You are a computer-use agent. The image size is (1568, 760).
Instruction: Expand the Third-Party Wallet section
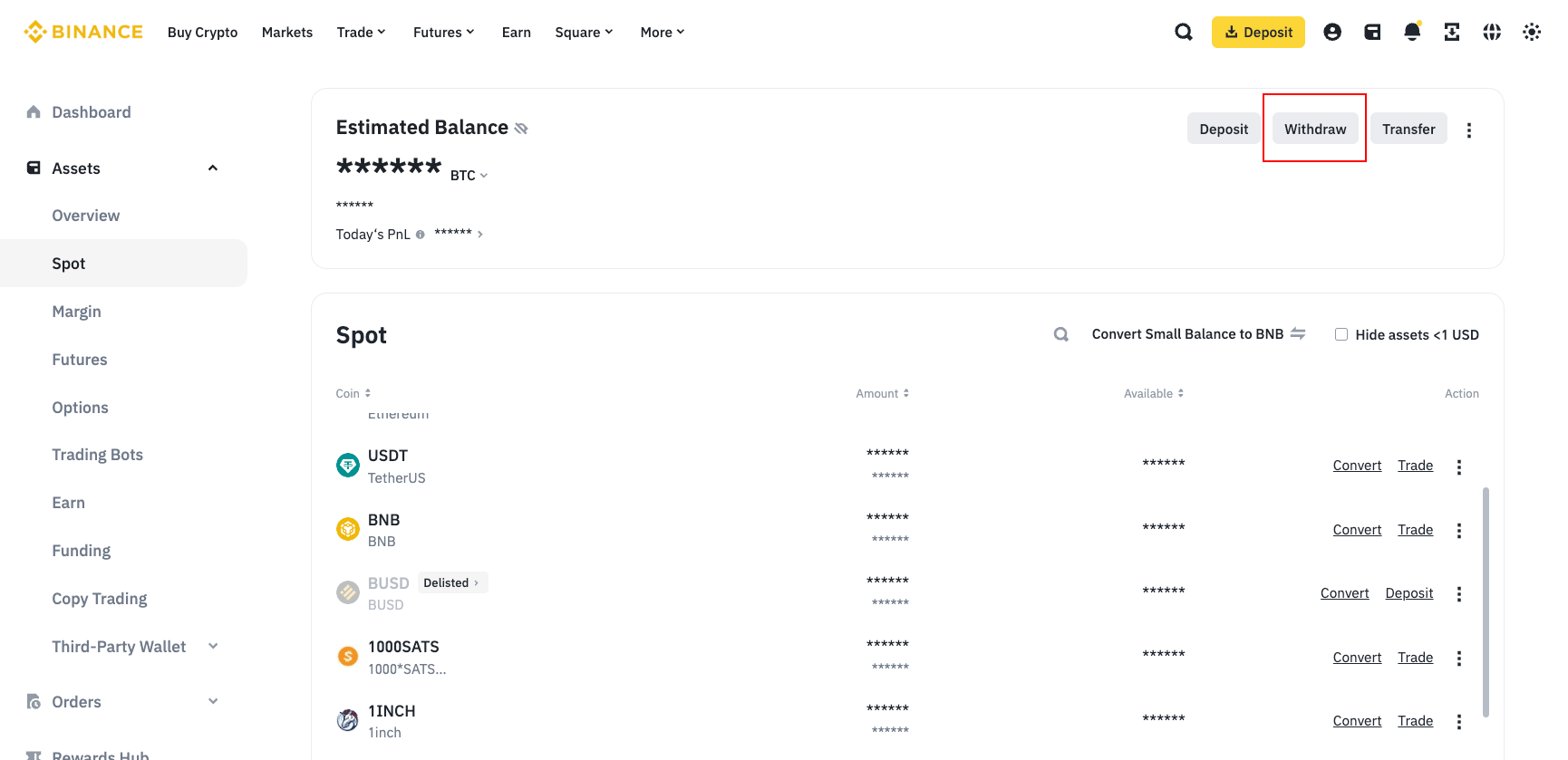[x=213, y=646]
